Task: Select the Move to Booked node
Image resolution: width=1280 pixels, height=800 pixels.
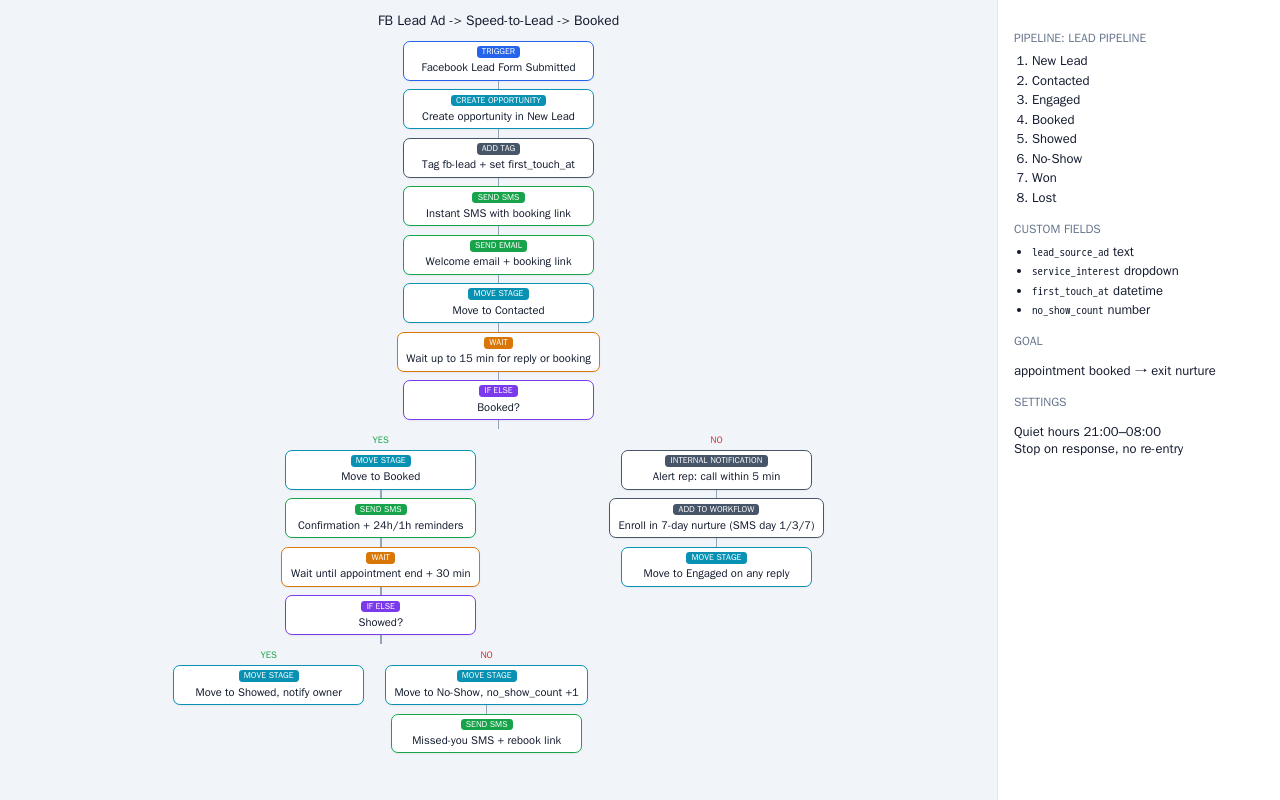Action: point(380,470)
